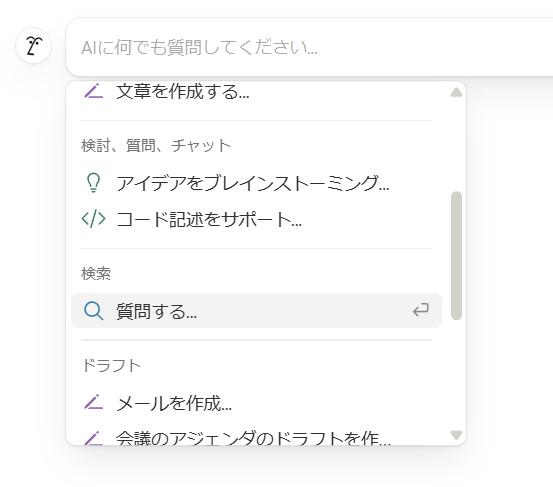Viewport: 553px width, 487px height.
Task: Click the Notion AI face avatar icon
Action: click(34, 46)
